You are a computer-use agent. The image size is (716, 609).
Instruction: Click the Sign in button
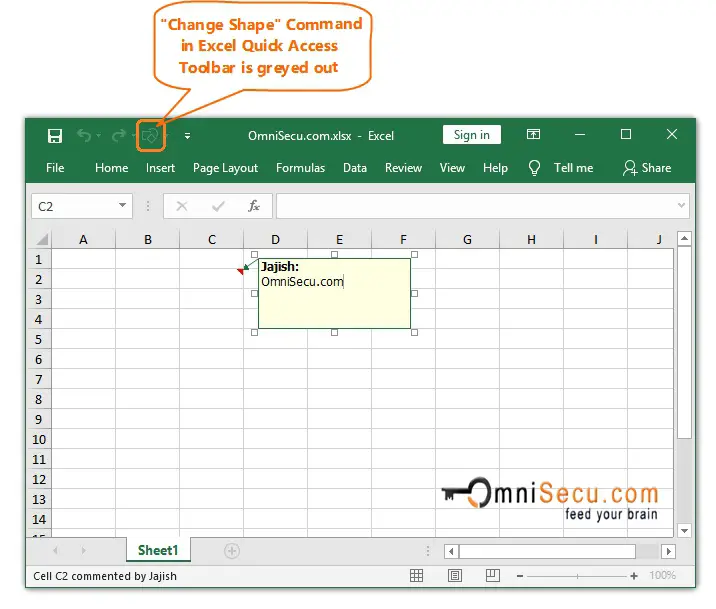point(472,135)
